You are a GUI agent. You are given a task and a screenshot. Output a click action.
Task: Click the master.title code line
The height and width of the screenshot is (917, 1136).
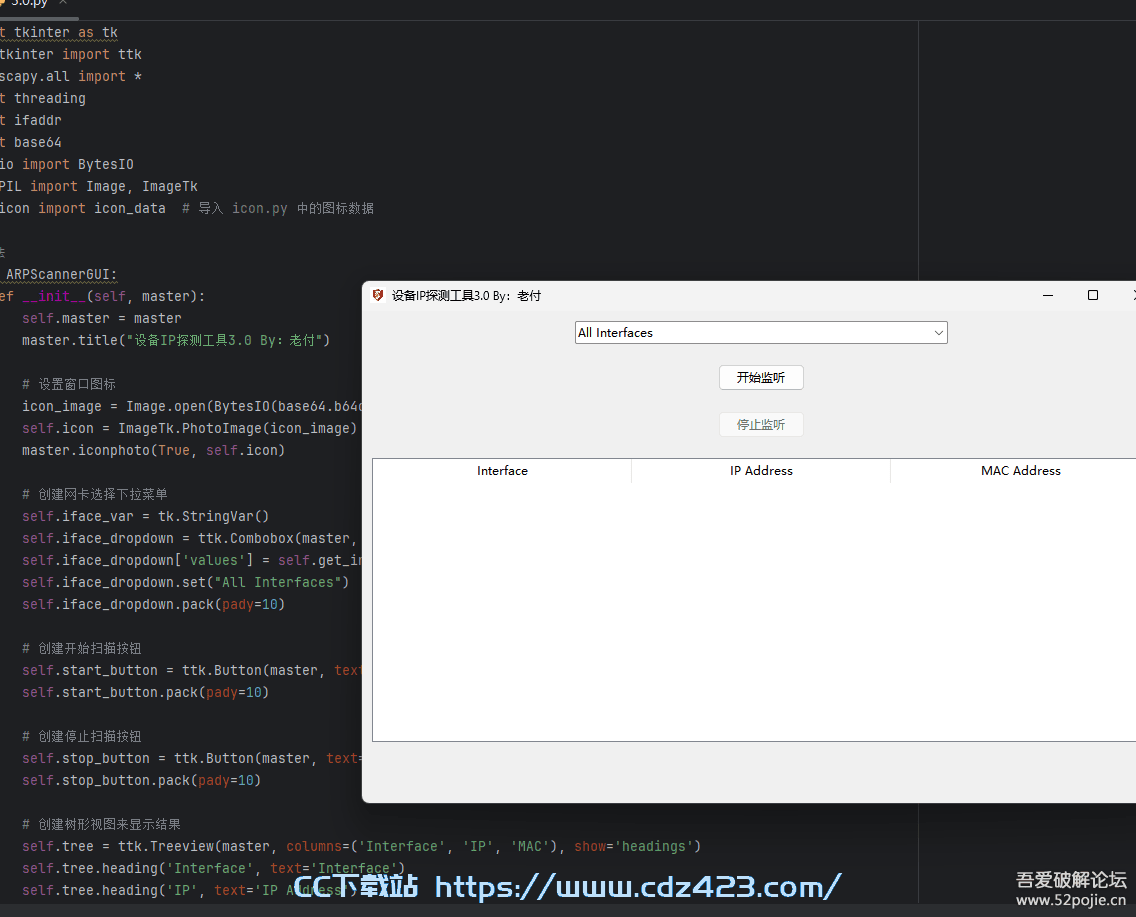[176, 340]
